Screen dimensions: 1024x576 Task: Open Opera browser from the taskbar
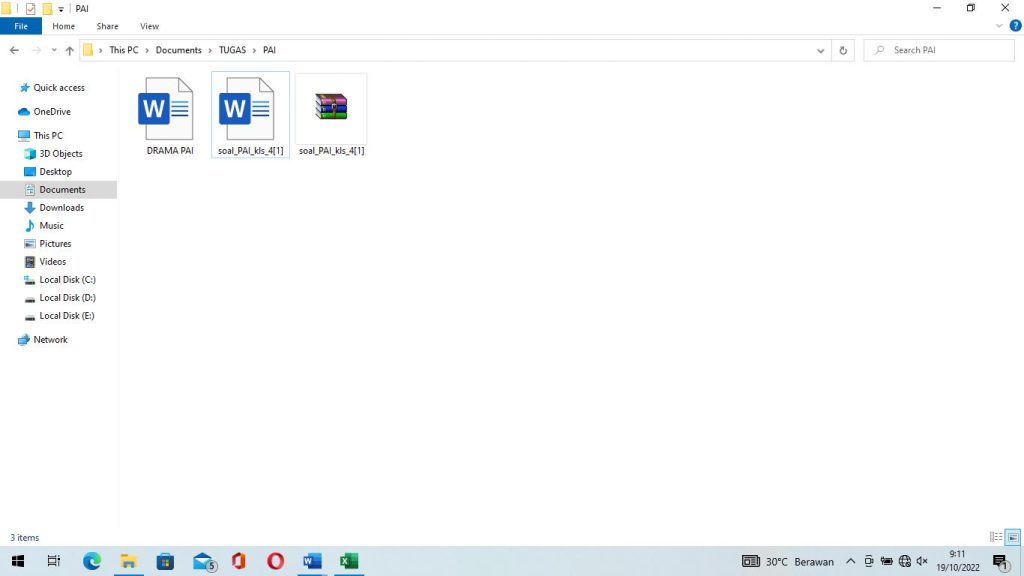pyautogui.click(x=276, y=561)
